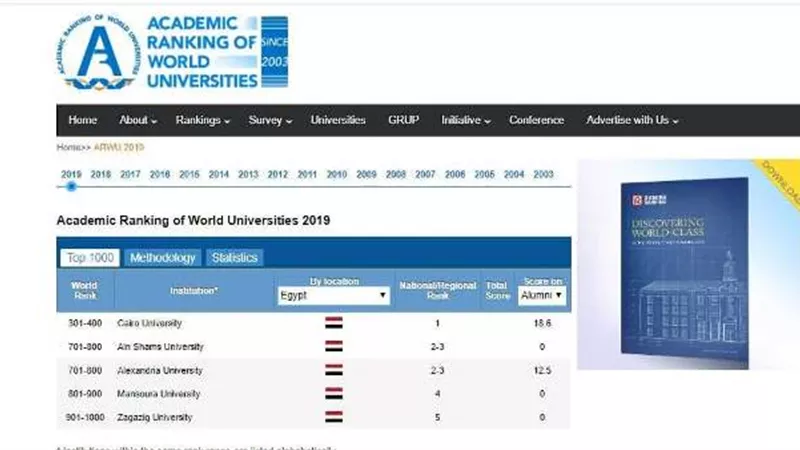Click world rank 901-1000 cell
Viewport: 800px width, 450px height.
pyautogui.click(x=85, y=417)
